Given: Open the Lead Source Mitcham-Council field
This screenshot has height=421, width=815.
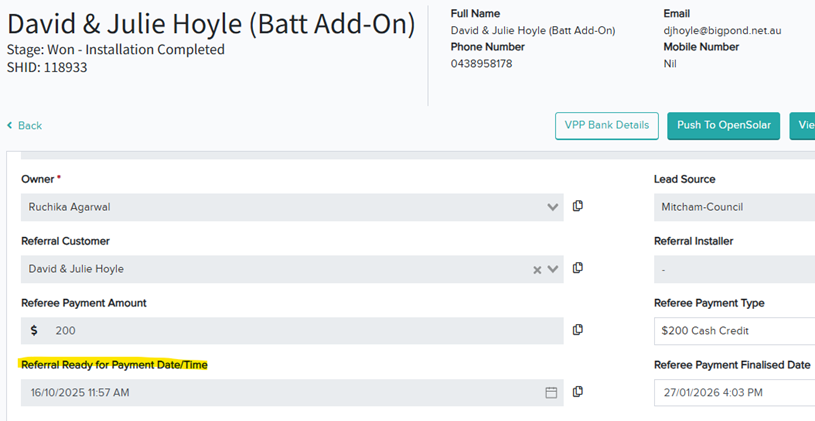Looking at the screenshot, I should [734, 207].
